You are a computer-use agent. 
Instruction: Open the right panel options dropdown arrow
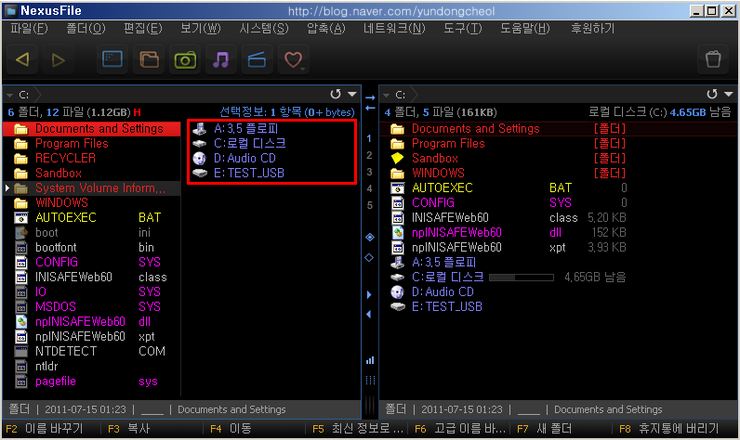(x=729, y=94)
